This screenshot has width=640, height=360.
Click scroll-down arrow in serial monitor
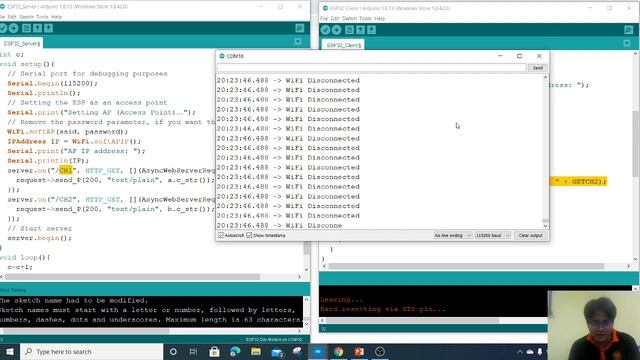click(x=545, y=226)
